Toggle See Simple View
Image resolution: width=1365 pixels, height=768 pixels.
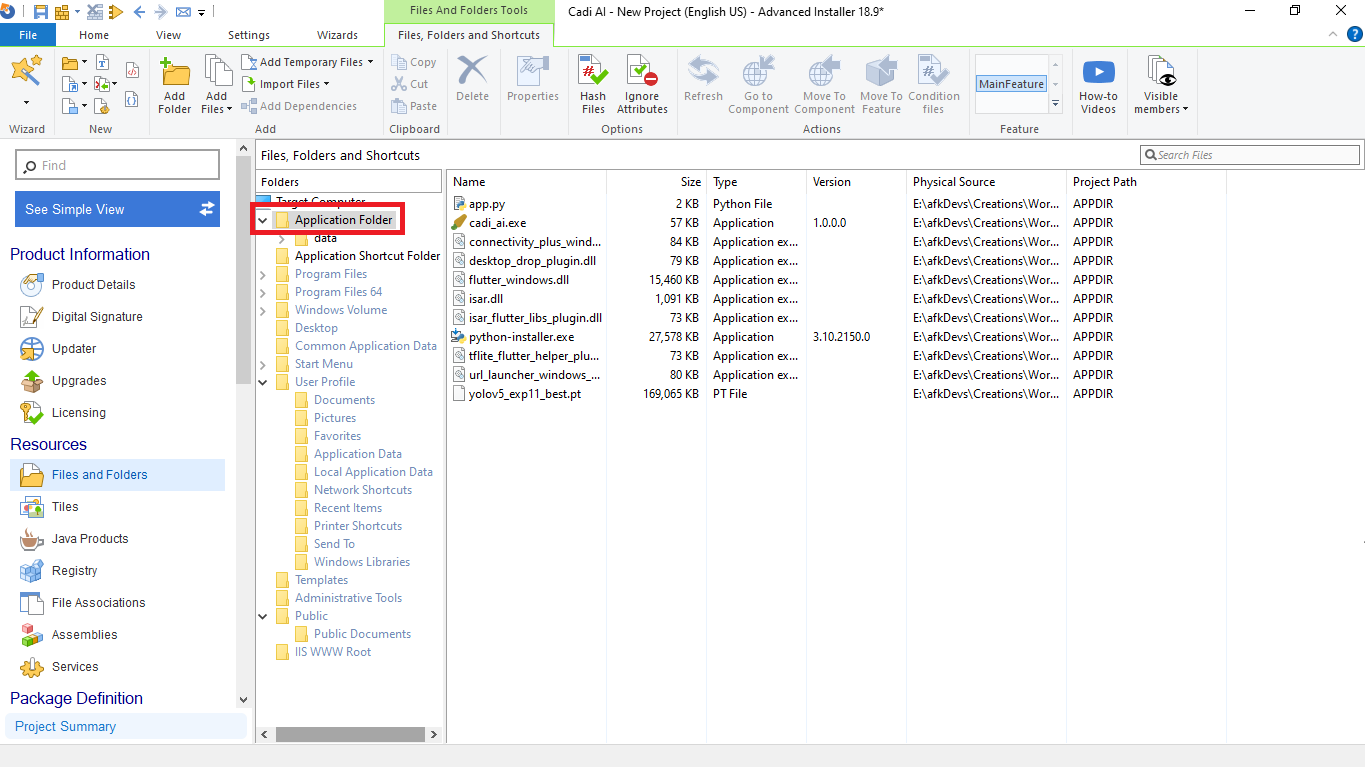pos(118,209)
